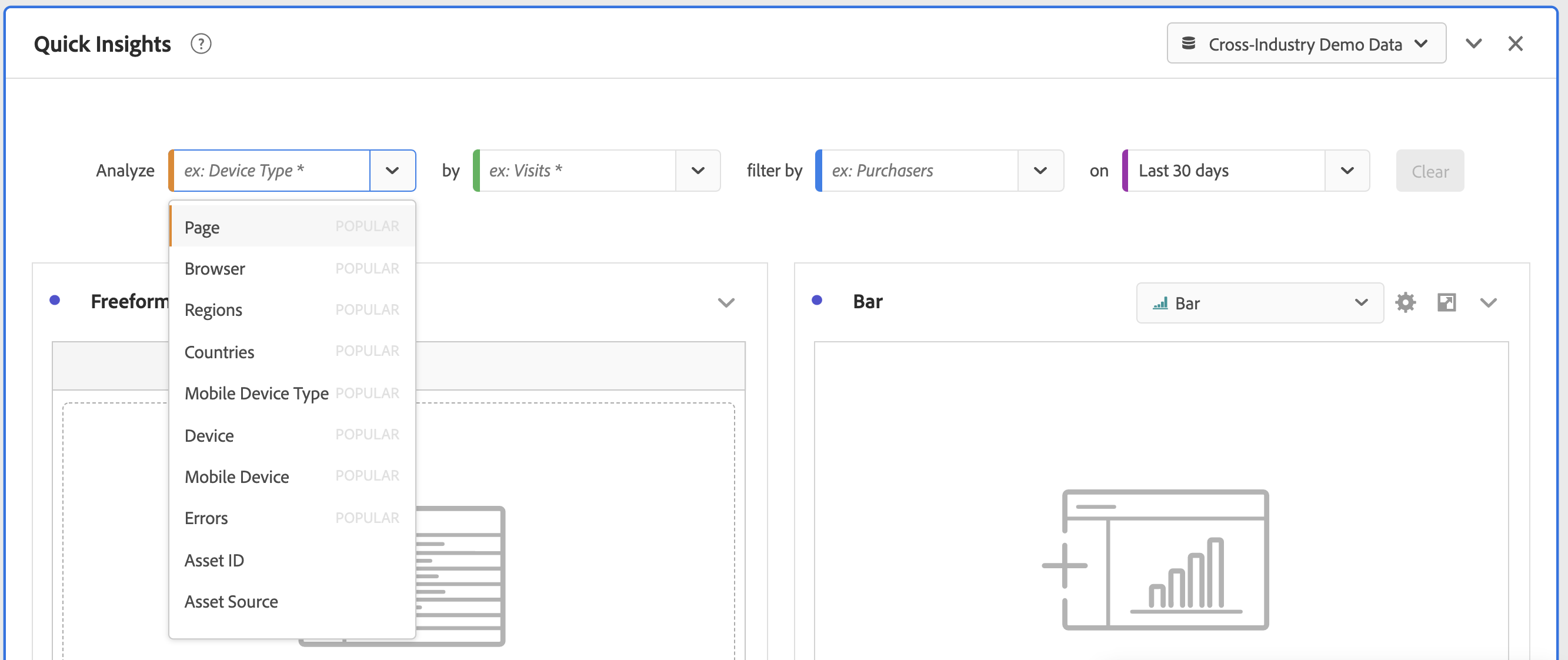Click the blue dot beside the Freeform title
1568x660 pixels.
(x=55, y=300)
